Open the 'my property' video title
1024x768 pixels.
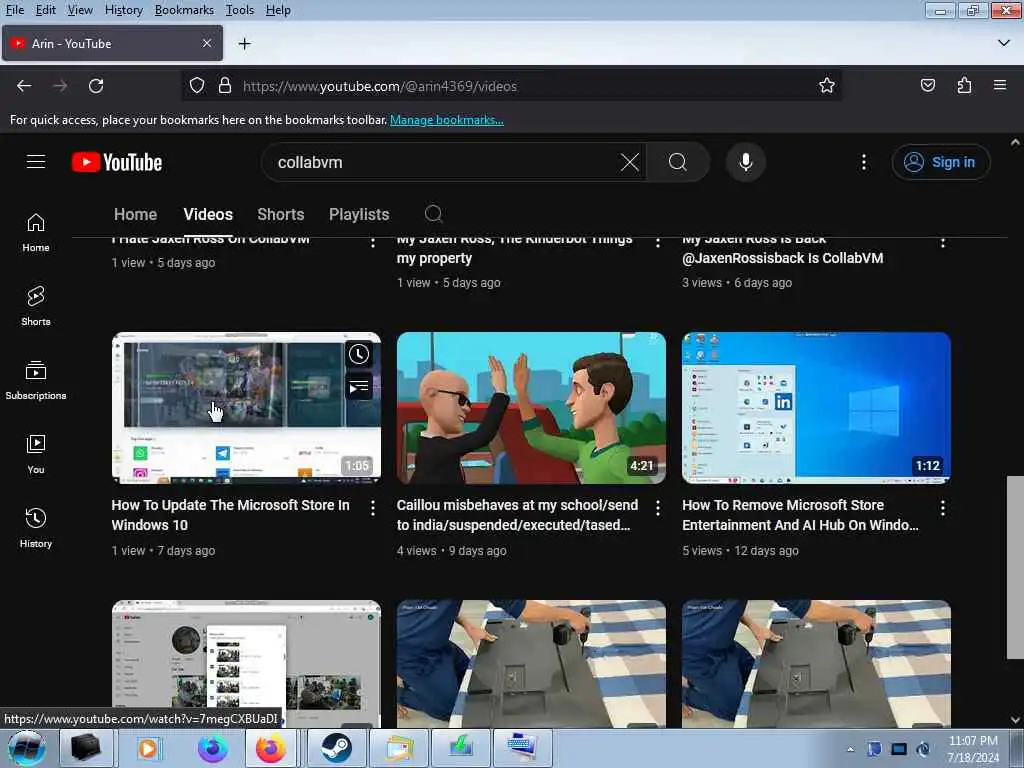pos(515,252)
